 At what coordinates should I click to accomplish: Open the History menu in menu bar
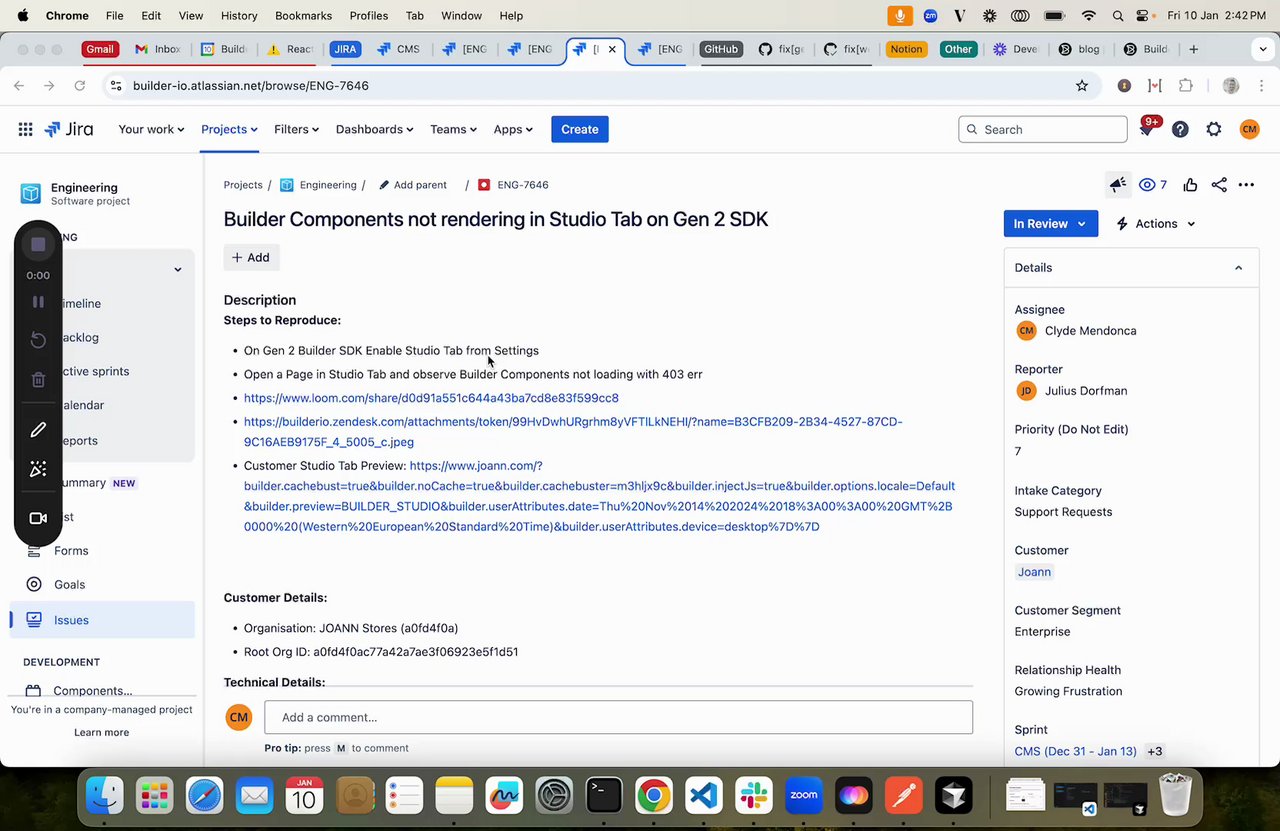239,16
